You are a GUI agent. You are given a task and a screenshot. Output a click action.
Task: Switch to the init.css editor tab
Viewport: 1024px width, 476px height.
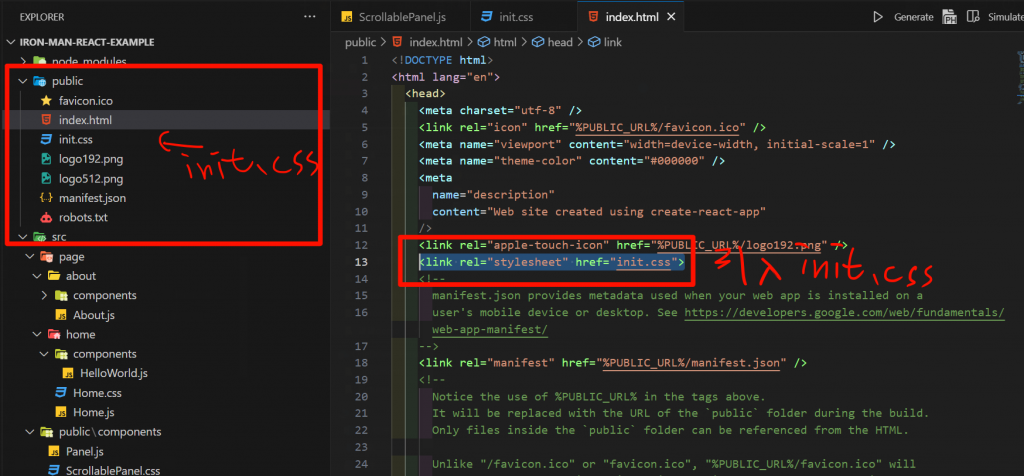(x=524, y=17)
